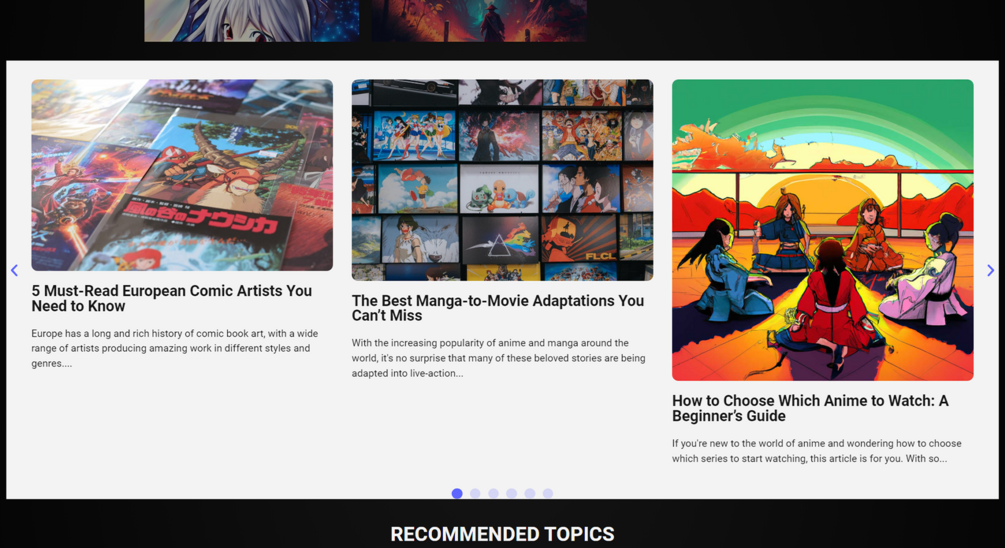1005x548 pixels.
Task: Click the next slide arrow on carousel
Action: point(990,270)
